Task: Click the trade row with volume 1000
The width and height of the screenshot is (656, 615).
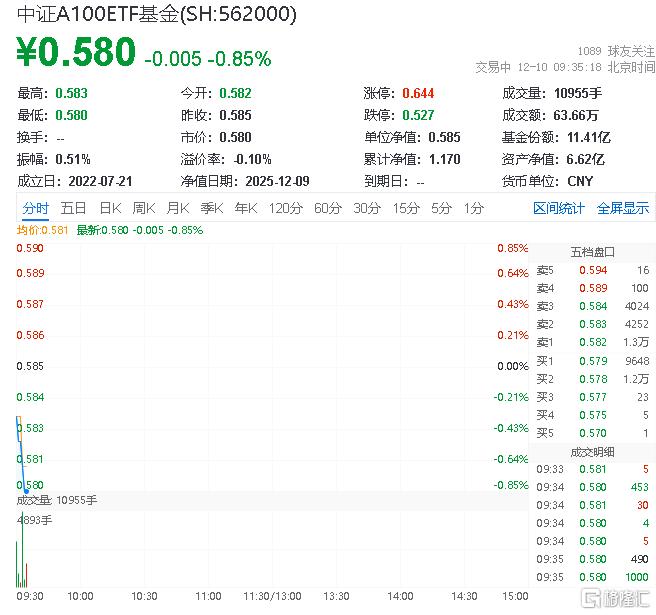Action: click(592, 577)
